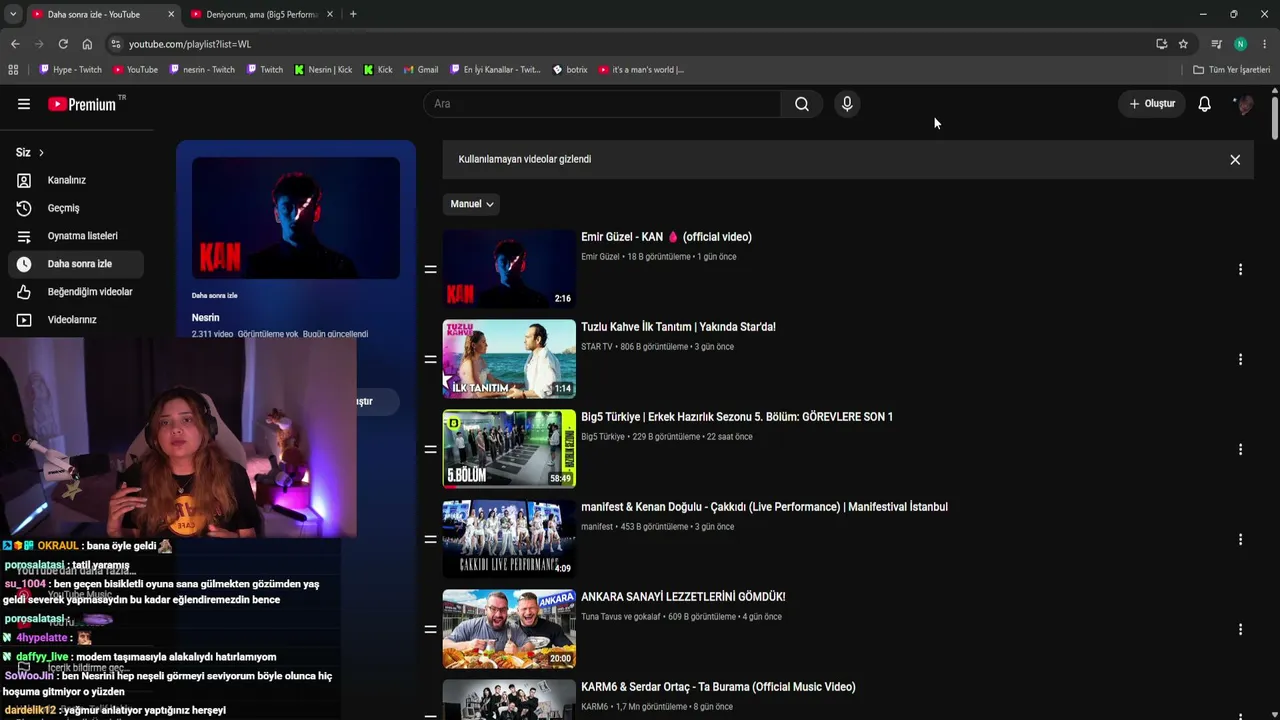Grab reorder handle of manifest Çakkıdı video
Image resolution: width=1280 pixels, height=720 pixels.
pos(430,539)
